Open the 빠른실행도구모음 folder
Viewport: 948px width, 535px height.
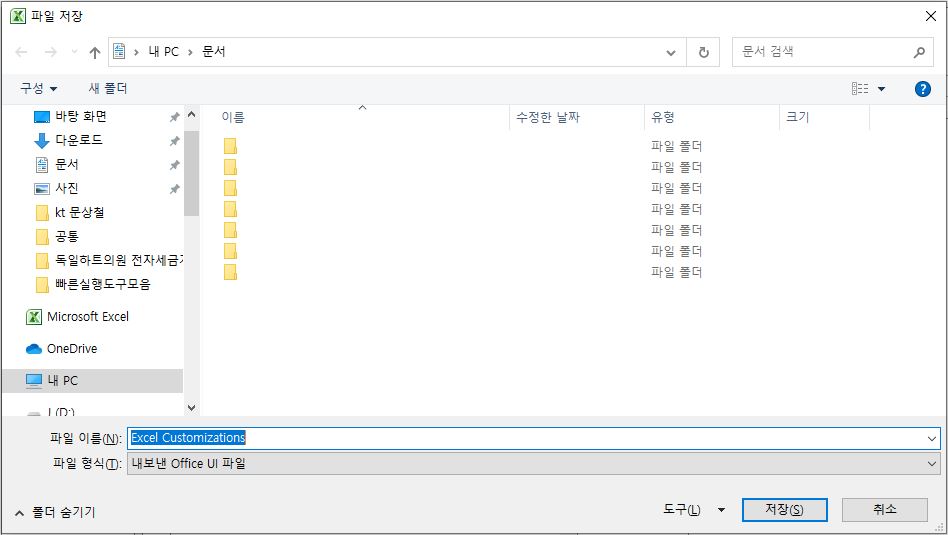click(103, 284)
